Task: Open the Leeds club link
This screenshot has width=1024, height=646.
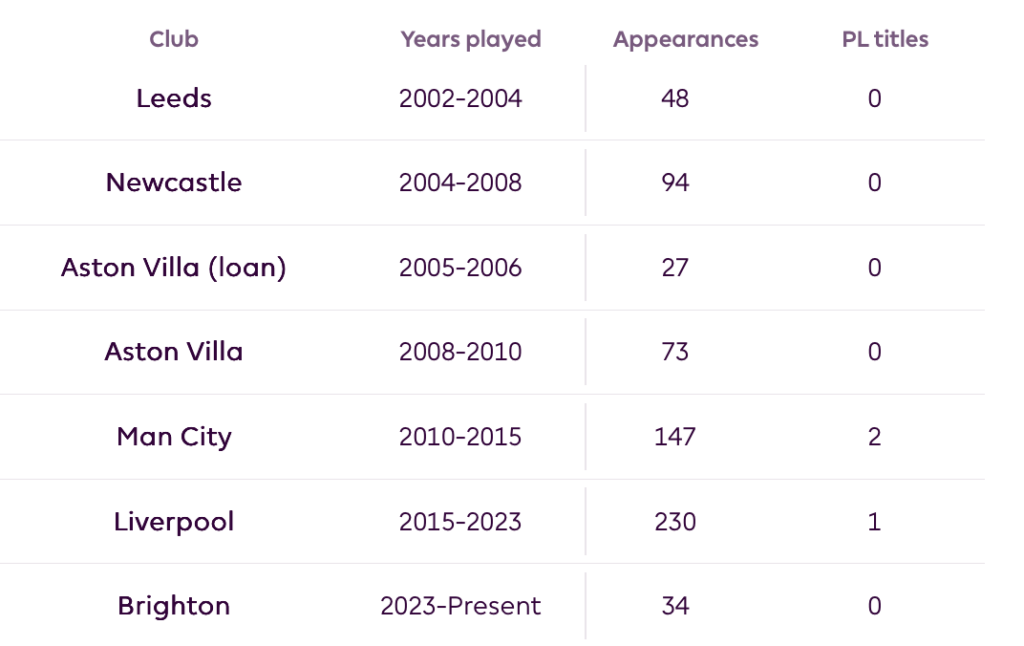Action: (x=174, y=98)
